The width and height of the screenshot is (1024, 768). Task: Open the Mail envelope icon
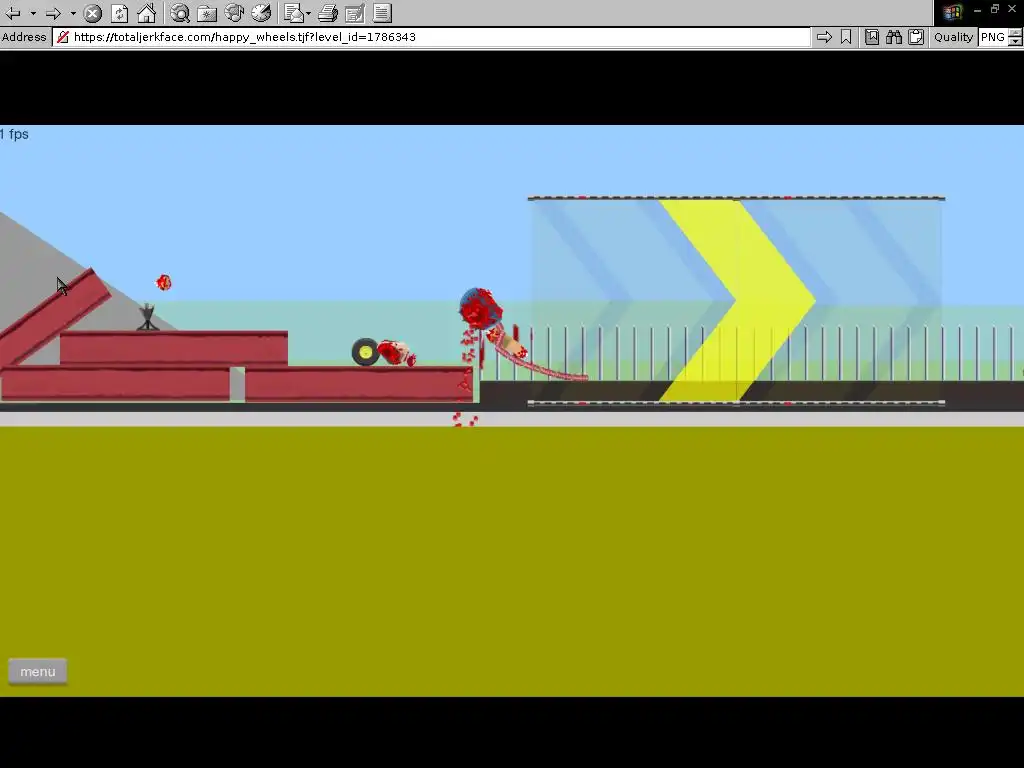click(294, 13)
